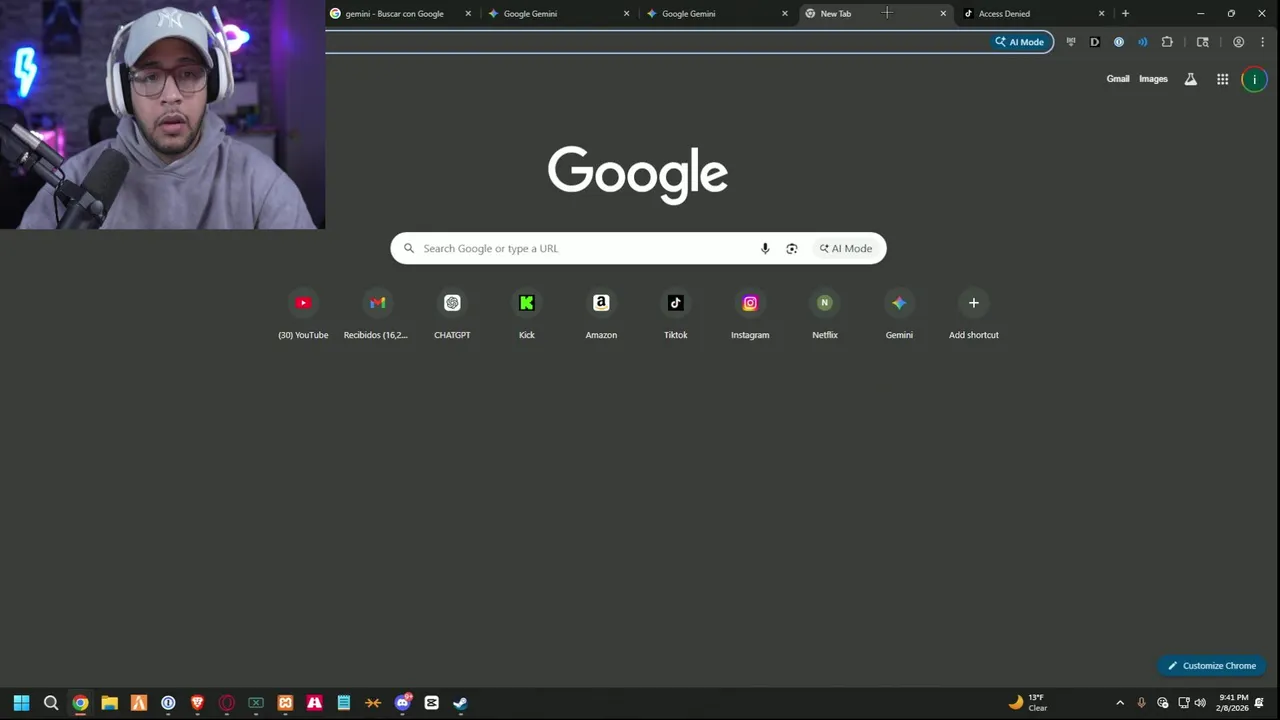Open the CHATGPT shortcut tile
This screenshot has width=1280, height=720.
coord(452,314)
